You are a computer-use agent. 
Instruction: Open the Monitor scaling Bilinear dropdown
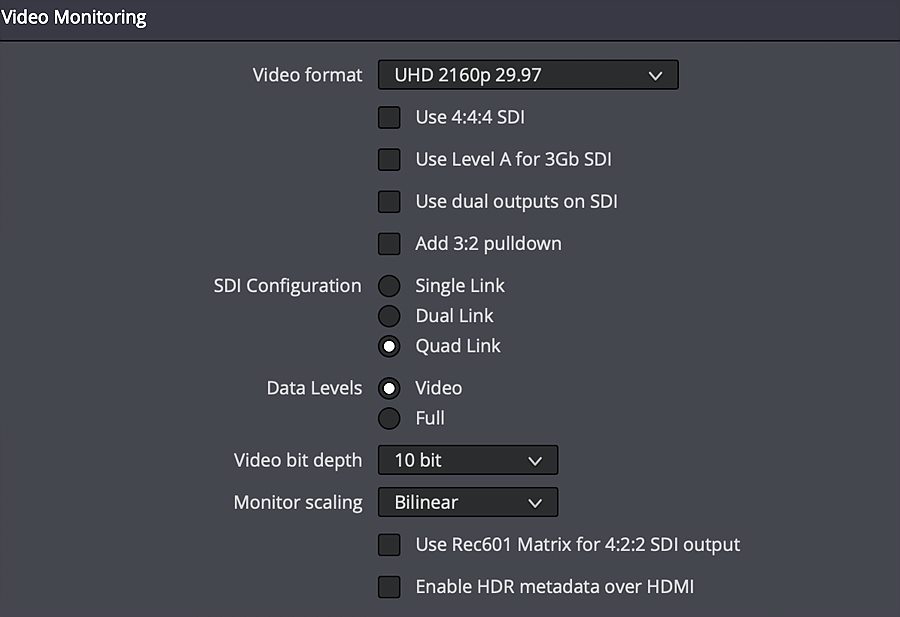pyautogui.click(x=468, y=502)
